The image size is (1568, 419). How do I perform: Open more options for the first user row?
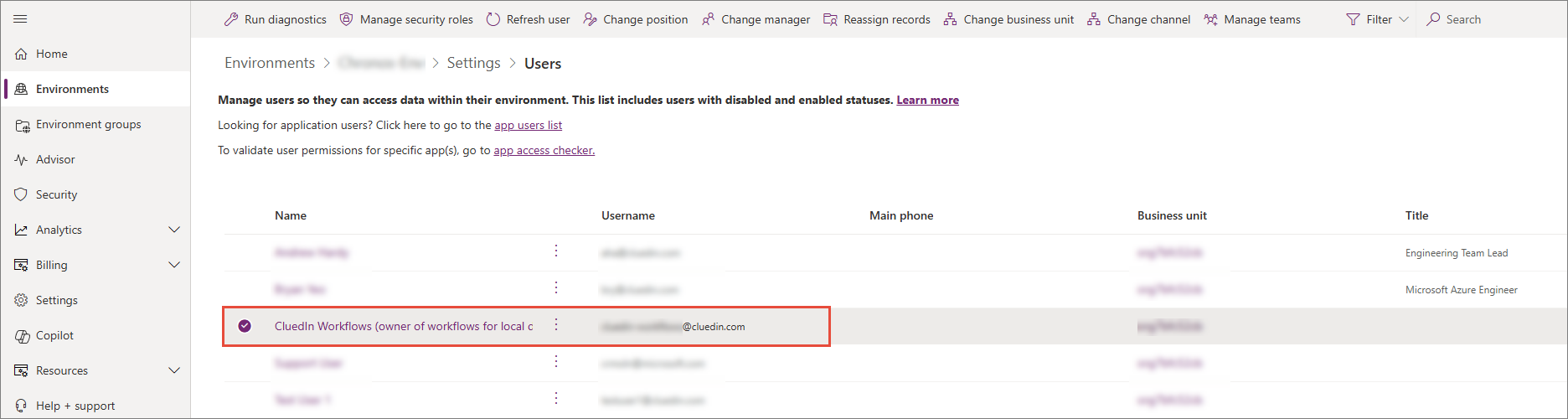[556, 251]
